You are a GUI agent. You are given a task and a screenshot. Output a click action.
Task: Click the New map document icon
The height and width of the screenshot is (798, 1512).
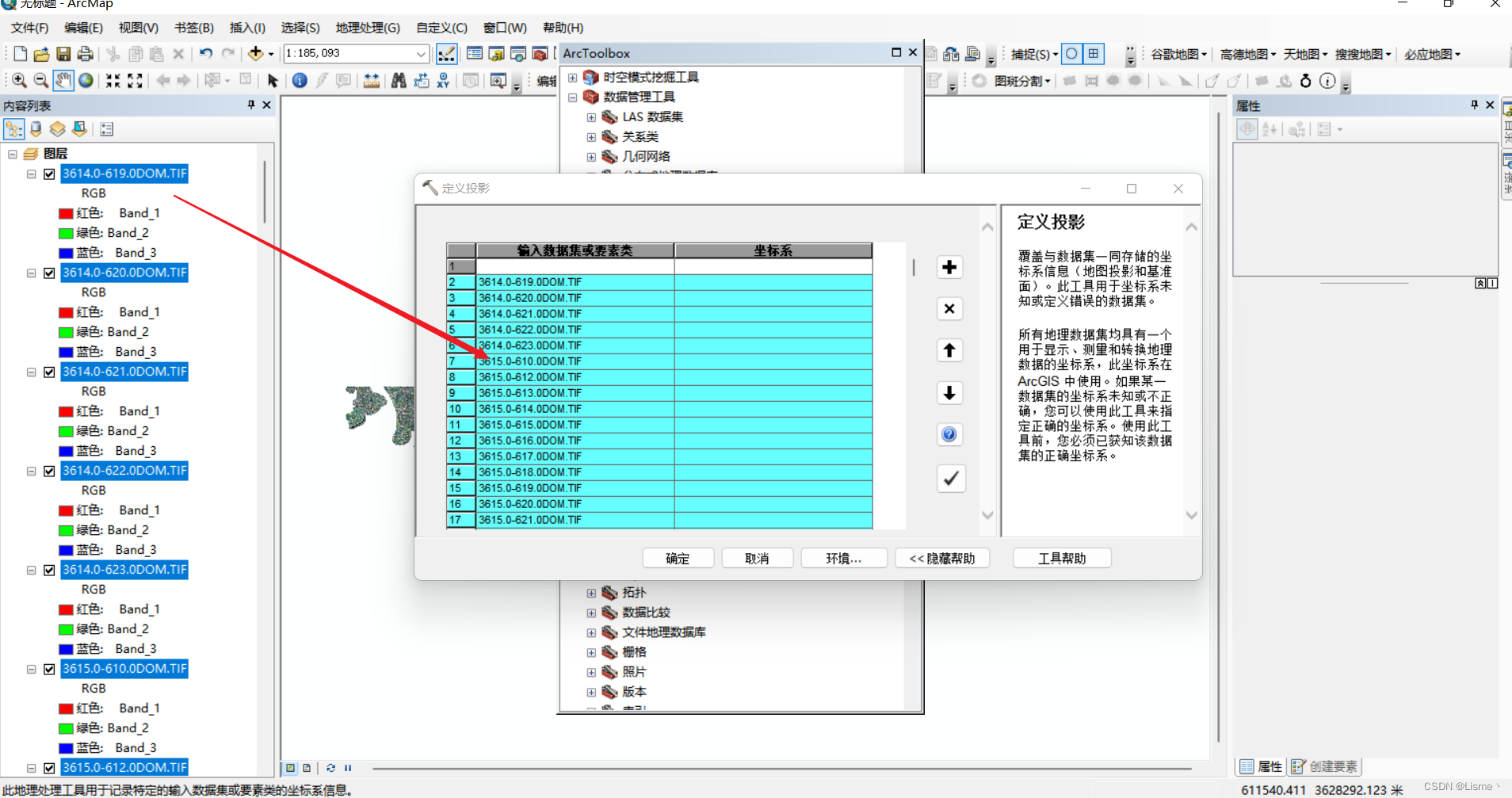pos(21,54)
